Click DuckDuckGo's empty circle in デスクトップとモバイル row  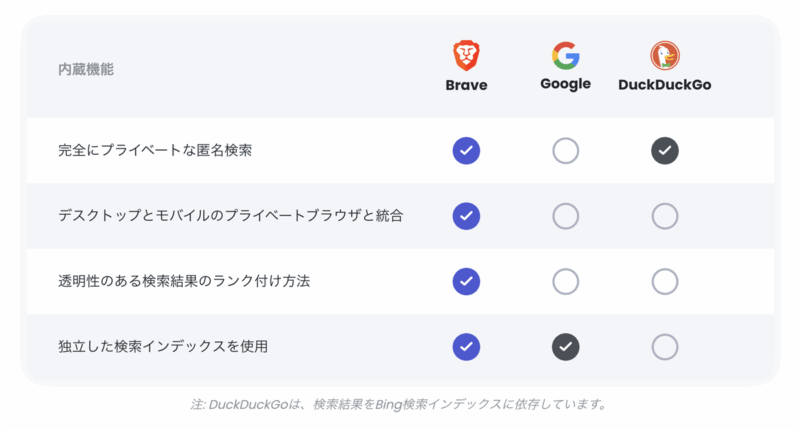point(665,216)
